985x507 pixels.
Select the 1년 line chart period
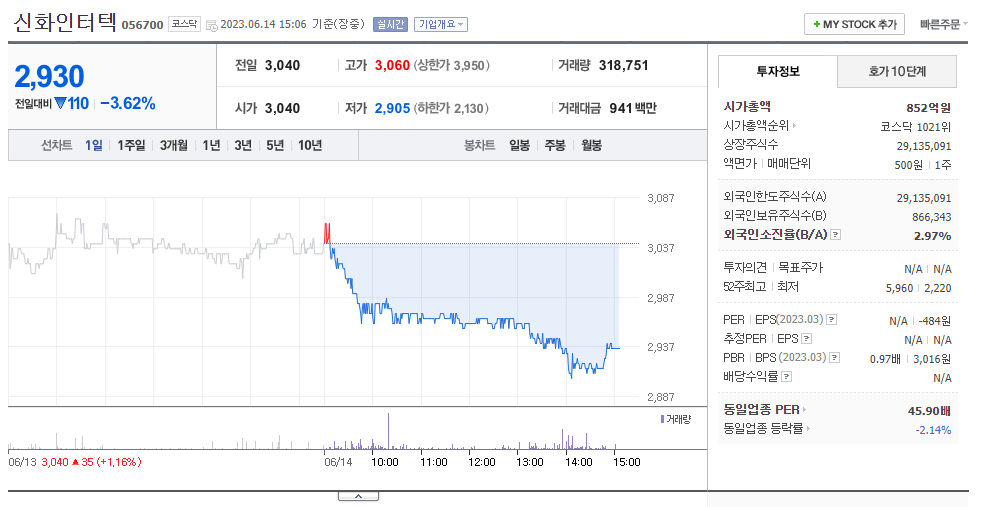click(x=211, y=145)
